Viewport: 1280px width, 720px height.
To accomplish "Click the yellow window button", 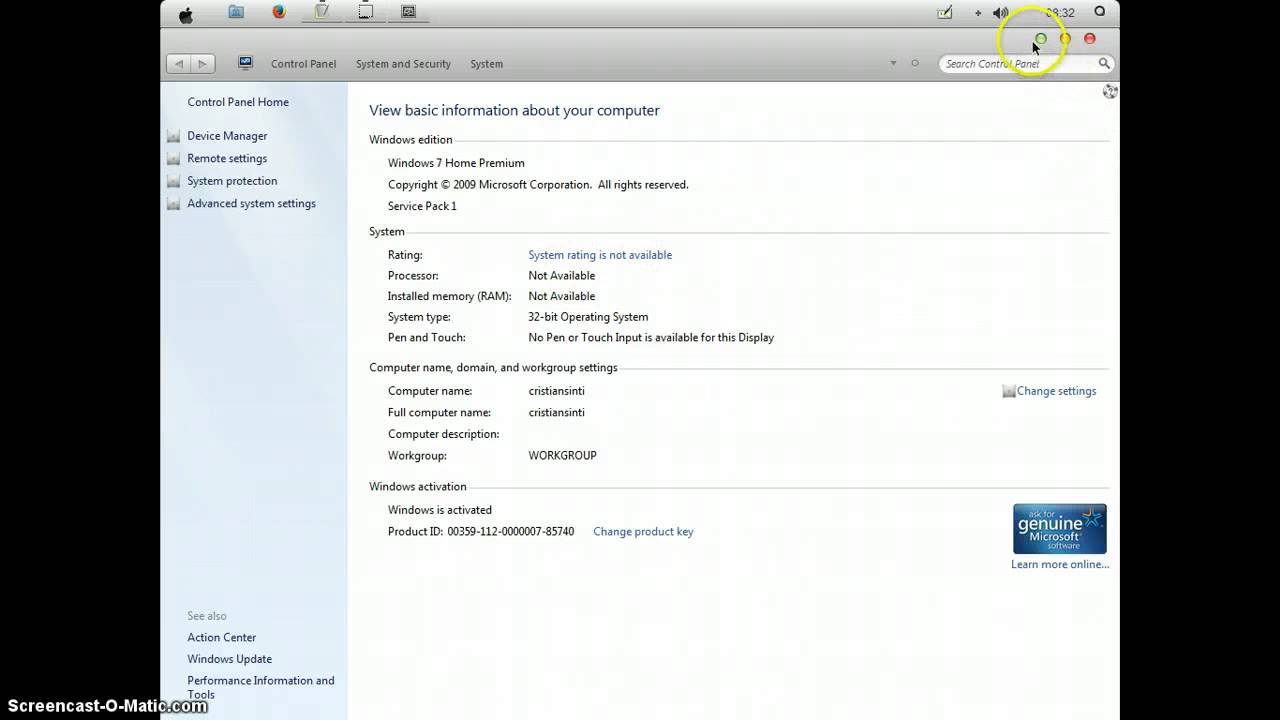I will click(1065, 39).
